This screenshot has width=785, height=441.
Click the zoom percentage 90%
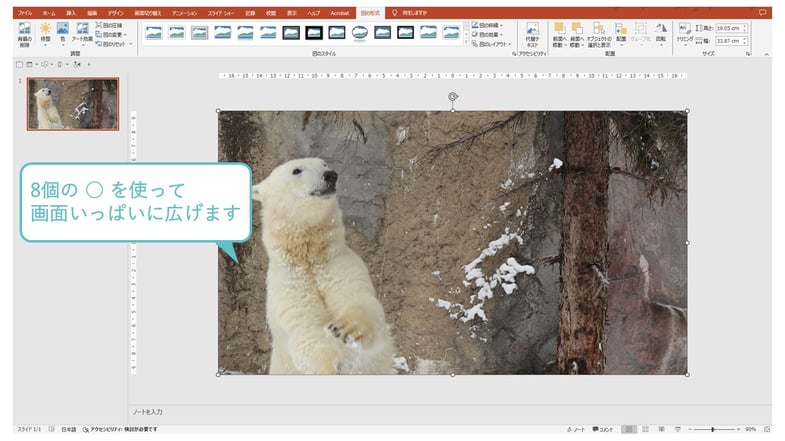(750, 429)
